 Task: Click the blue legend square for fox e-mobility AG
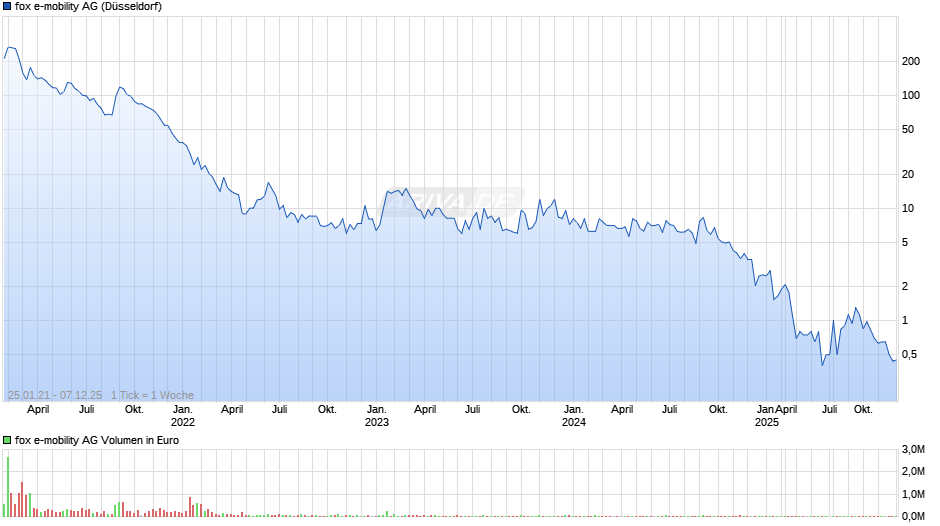(7, 7)
